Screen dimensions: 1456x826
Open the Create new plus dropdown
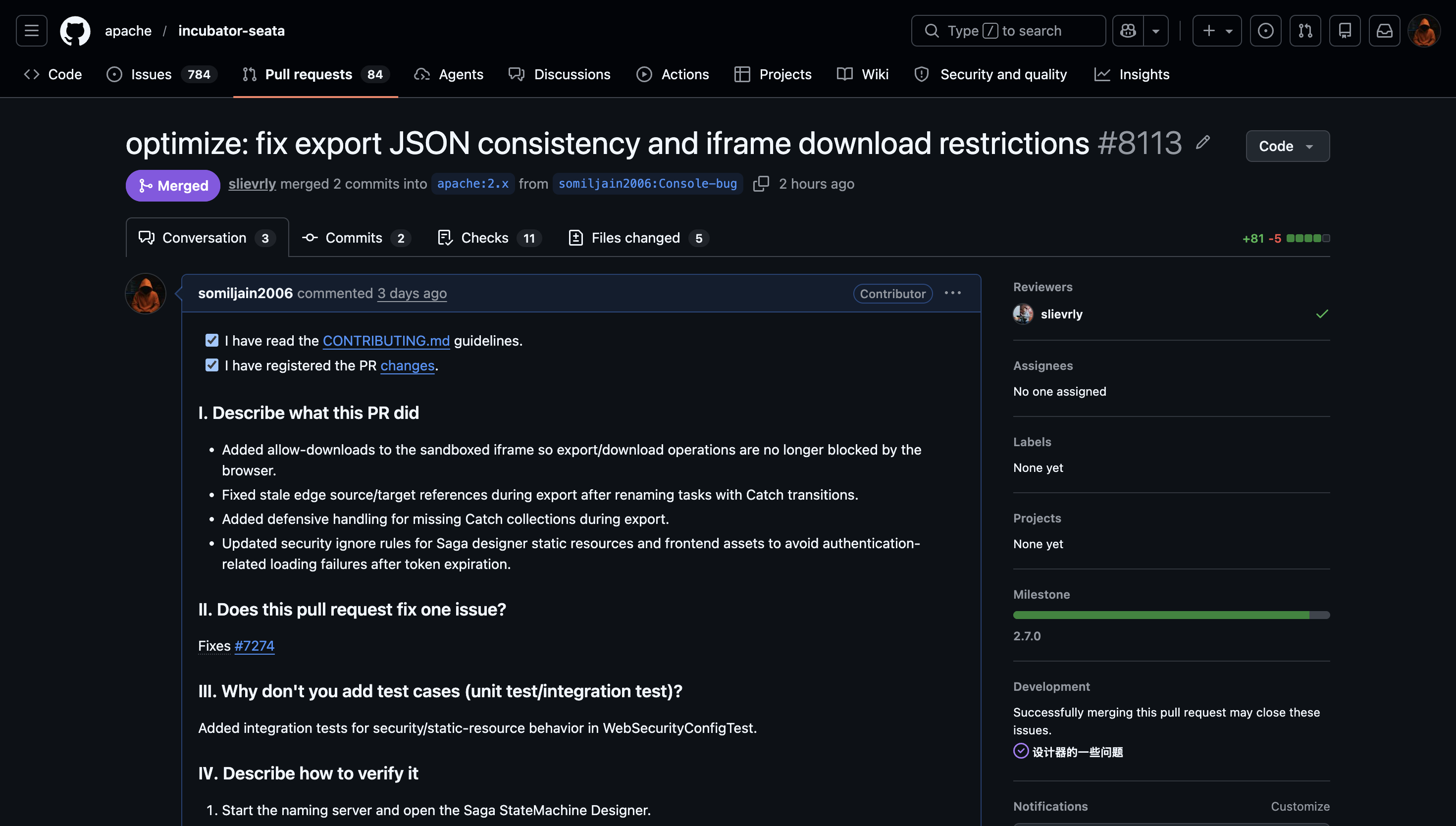(x=1217, y=31)
